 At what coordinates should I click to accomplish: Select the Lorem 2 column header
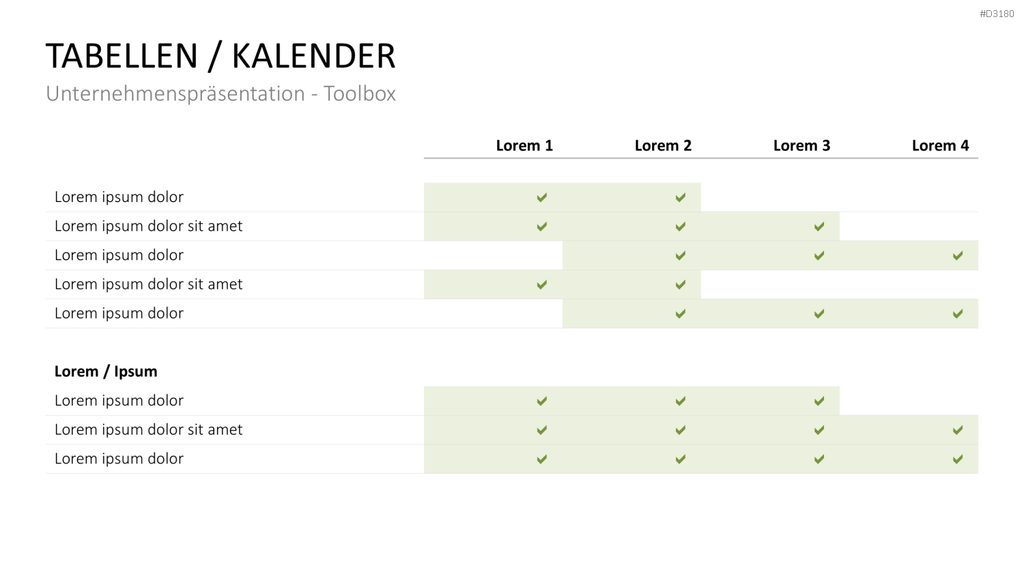click(x=663, y=146)
